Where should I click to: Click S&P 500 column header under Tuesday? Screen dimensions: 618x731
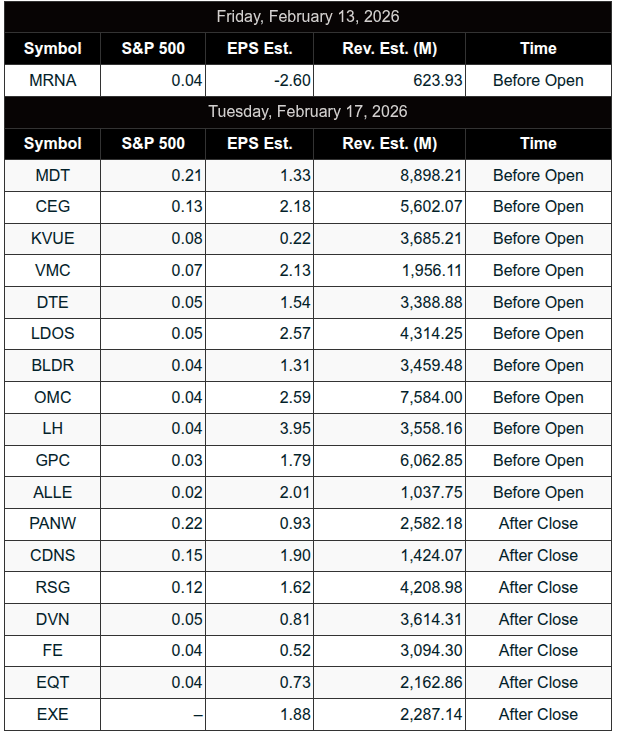pos(153,143)
